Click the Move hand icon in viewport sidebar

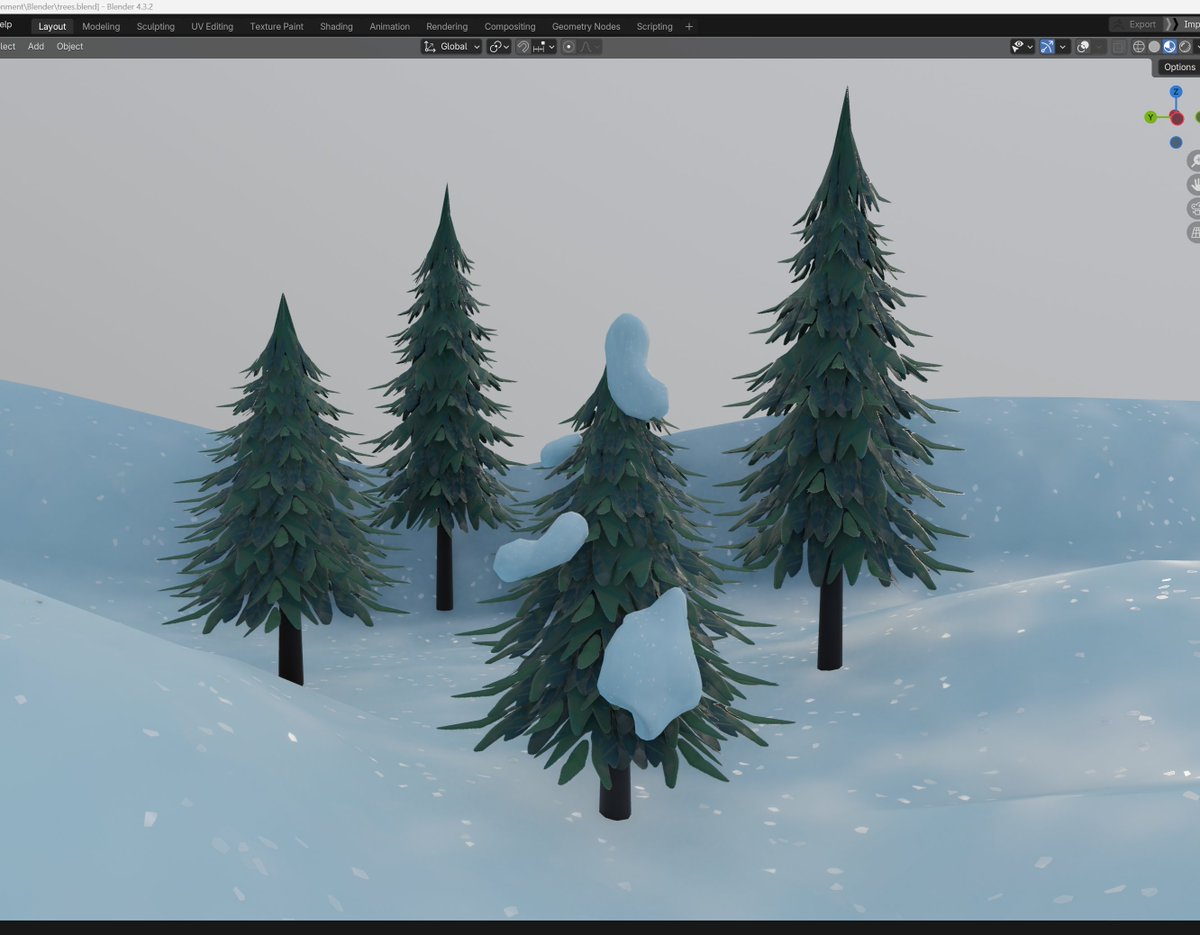click(1194, 184)
